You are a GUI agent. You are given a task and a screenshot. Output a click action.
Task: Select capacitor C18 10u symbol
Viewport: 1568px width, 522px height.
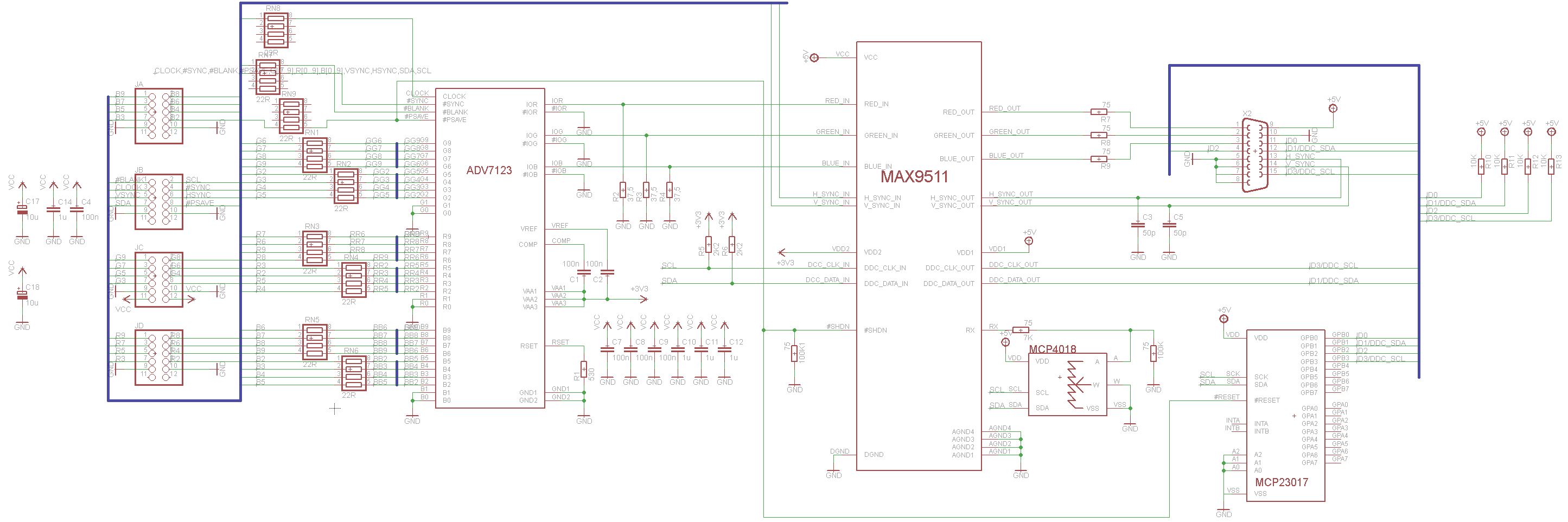tap(22, 295)
